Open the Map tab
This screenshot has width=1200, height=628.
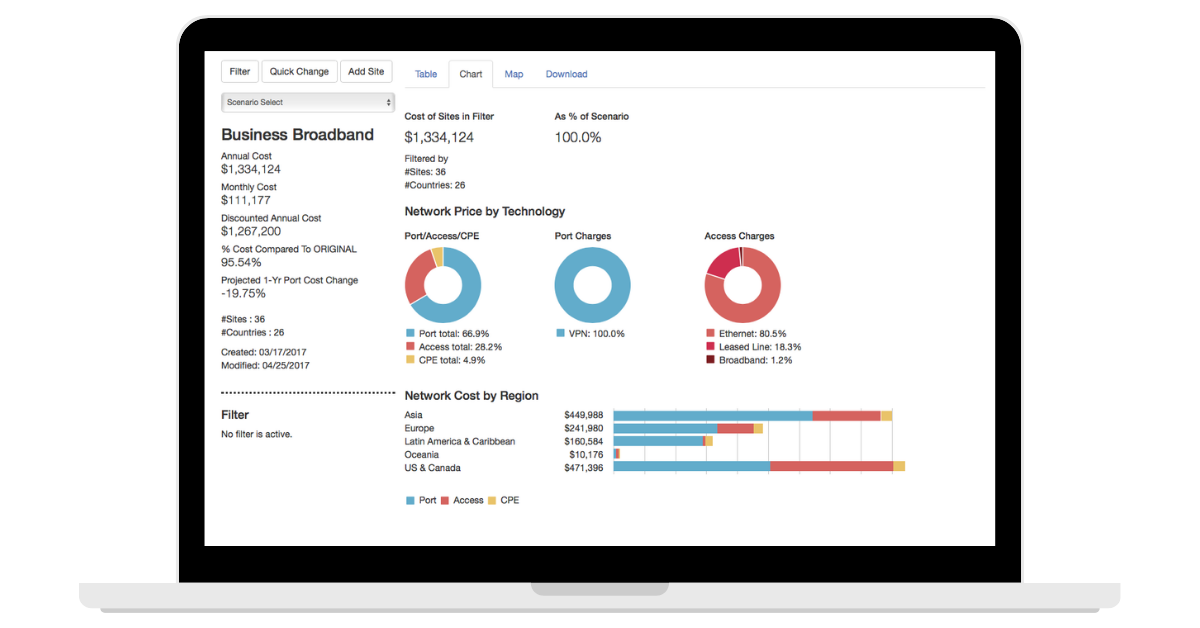[514, 74]
